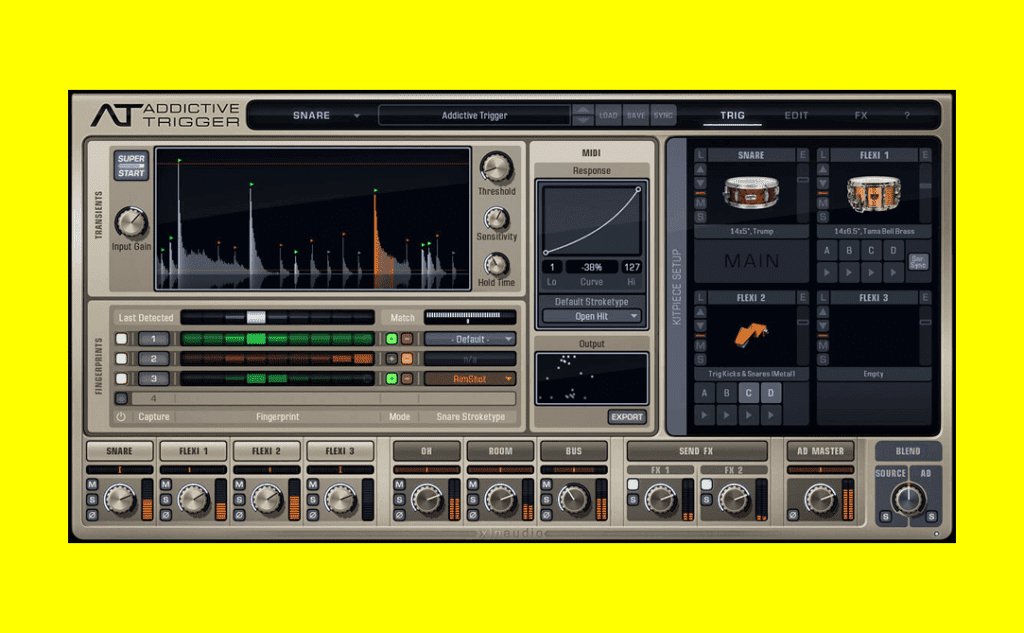Open the Default stroketype dropdown on row 1

click(470, 339)
